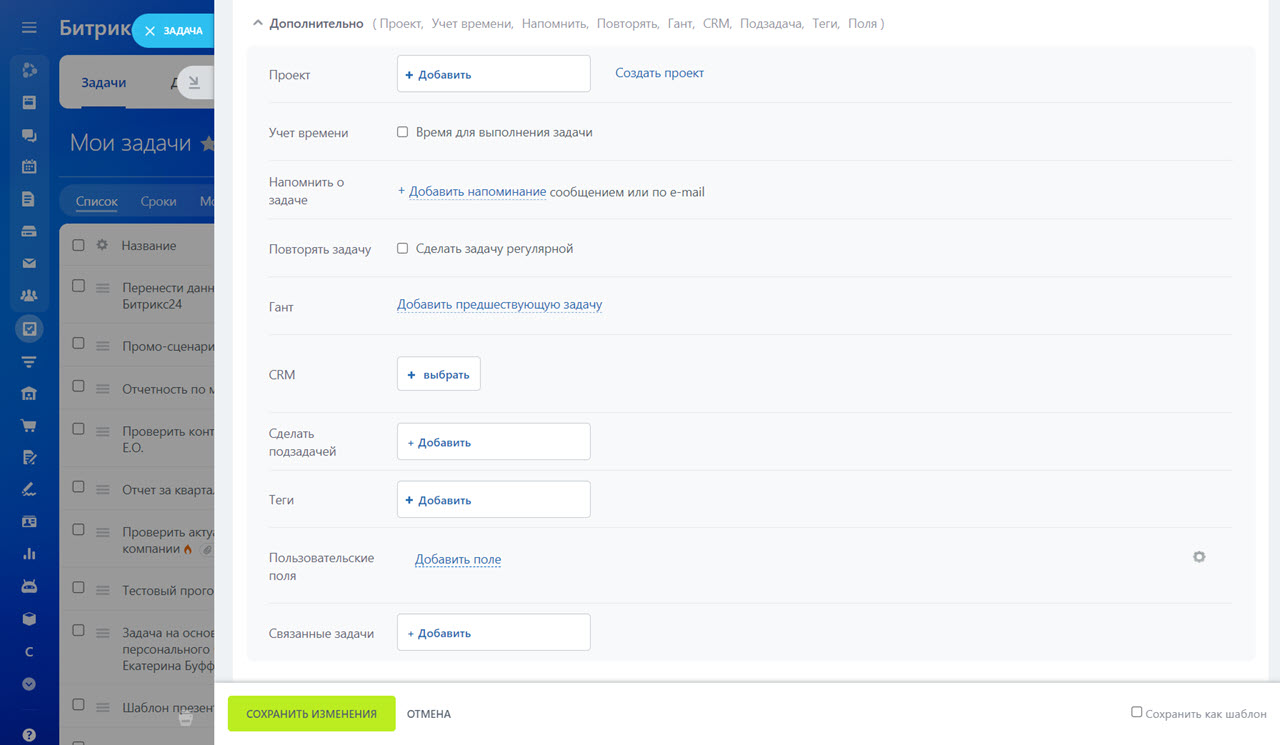
Task: Open the drive storage sidebar icon
Action: pos(29,231)
